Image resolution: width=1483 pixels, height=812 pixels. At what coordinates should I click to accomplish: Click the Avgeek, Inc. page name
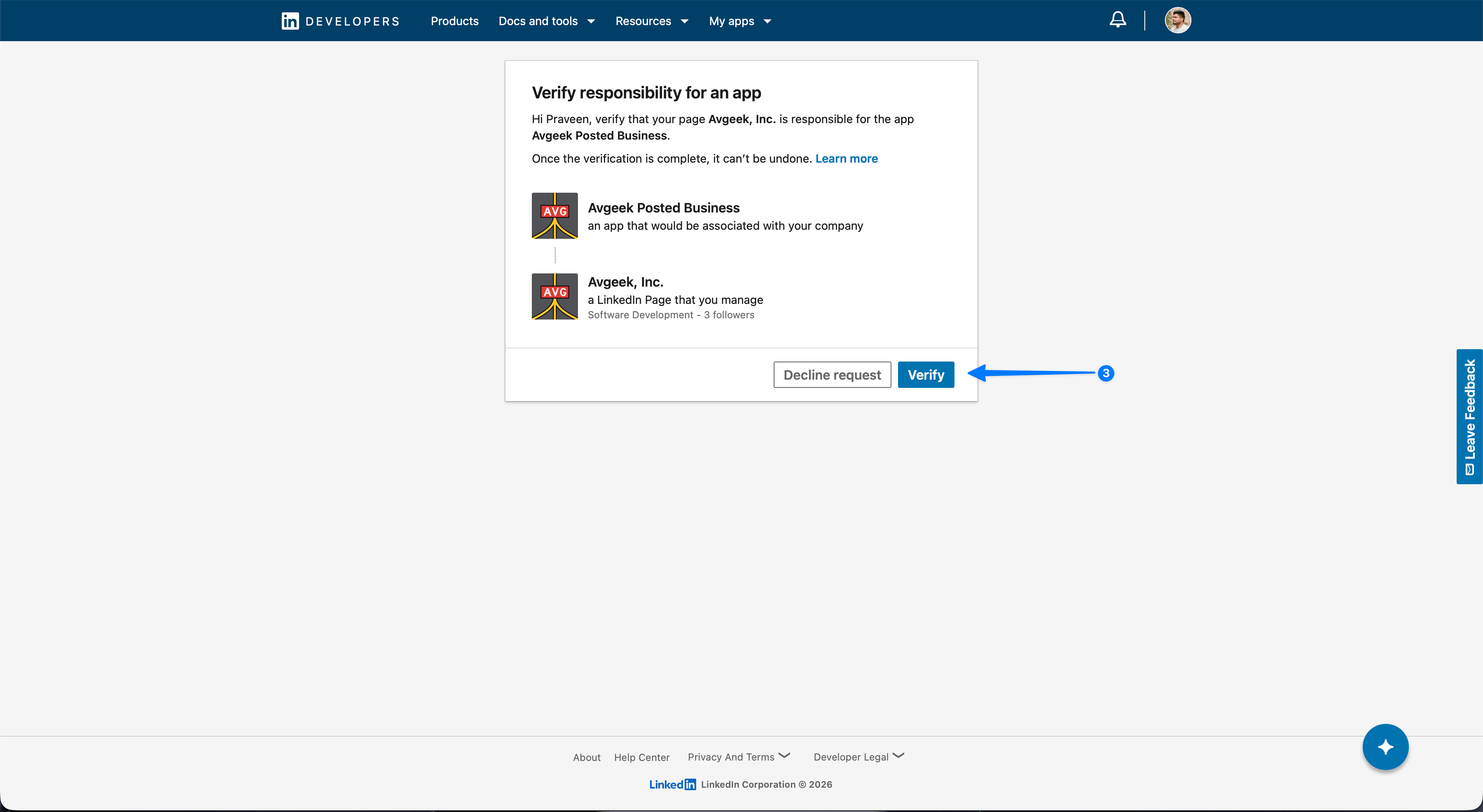625,282
